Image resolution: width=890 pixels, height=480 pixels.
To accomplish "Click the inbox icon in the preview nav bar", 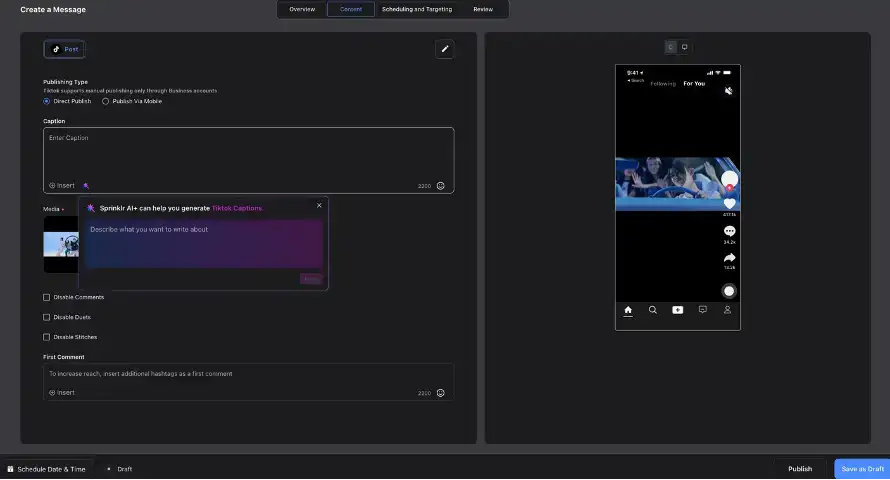I will pos(703,310).
